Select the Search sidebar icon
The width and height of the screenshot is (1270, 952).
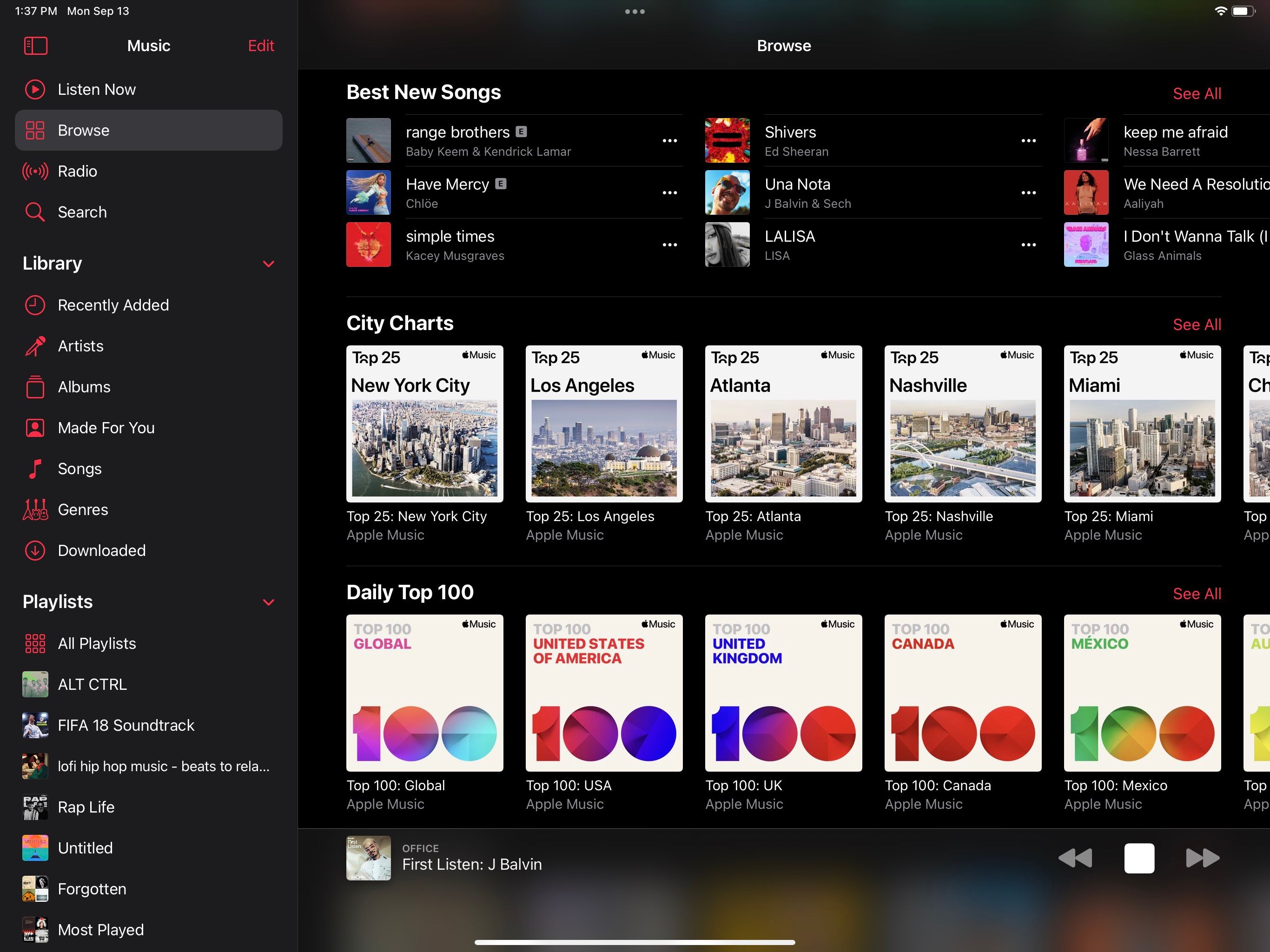pos(35,212)
